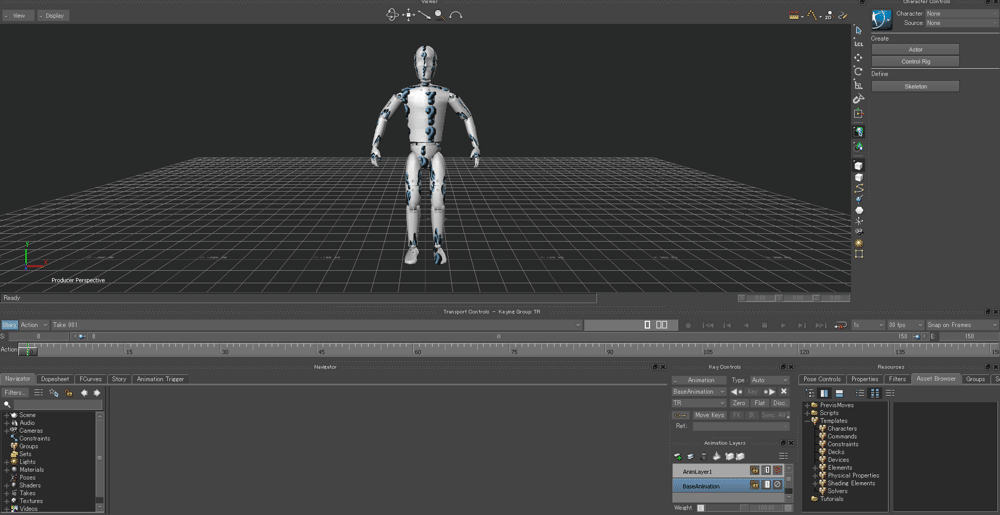Click the Character Controls runner logo icon
This screenshot has height=515, width=1000.
[x=881, y=18]
